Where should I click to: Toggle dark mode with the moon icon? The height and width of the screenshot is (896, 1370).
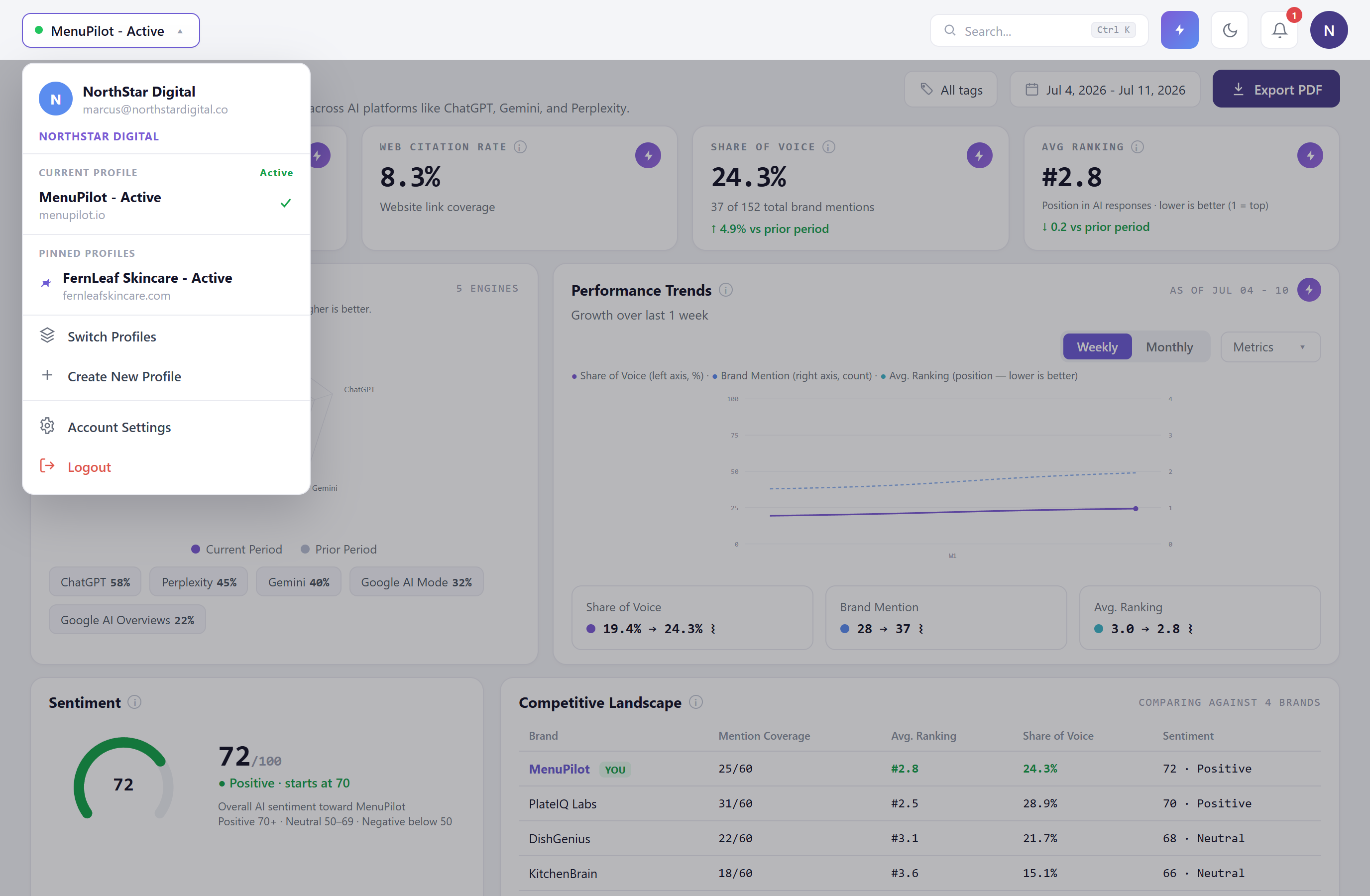coord(1229,30)
